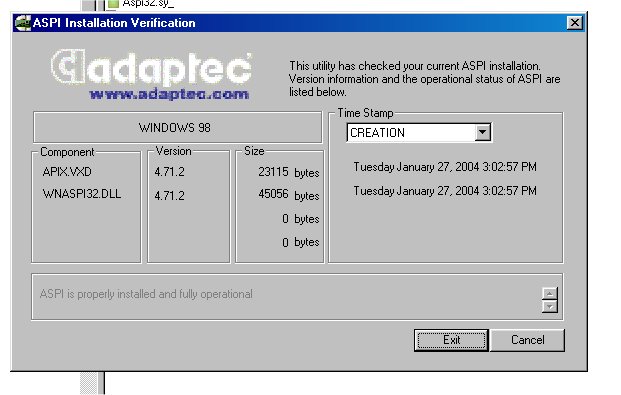Image resolution: width=621 pixels, height=395 pixels.
Task: Click the CREATION combo box text field
Action: pyautogui.click(x=411, y=132)
